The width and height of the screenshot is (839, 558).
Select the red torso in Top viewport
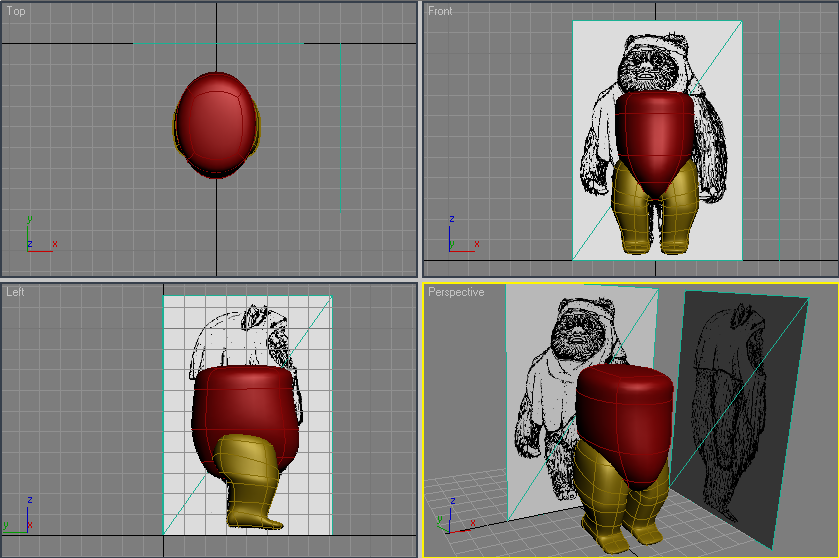tap(216, 124)
